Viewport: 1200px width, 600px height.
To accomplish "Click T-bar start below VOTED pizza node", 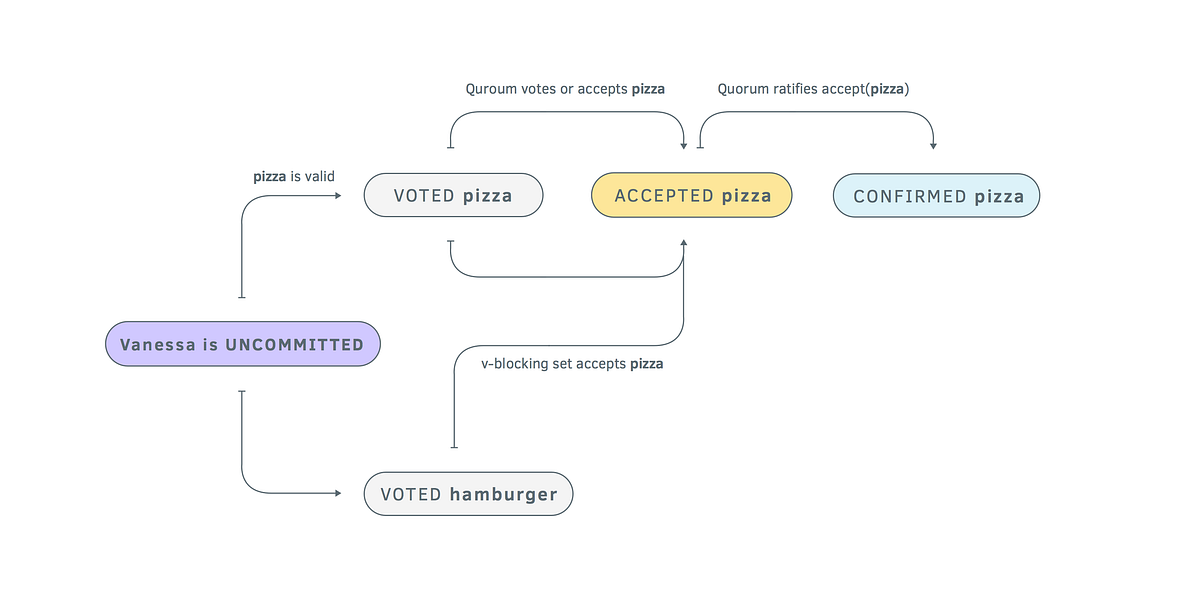I will [x=451, y=242].
